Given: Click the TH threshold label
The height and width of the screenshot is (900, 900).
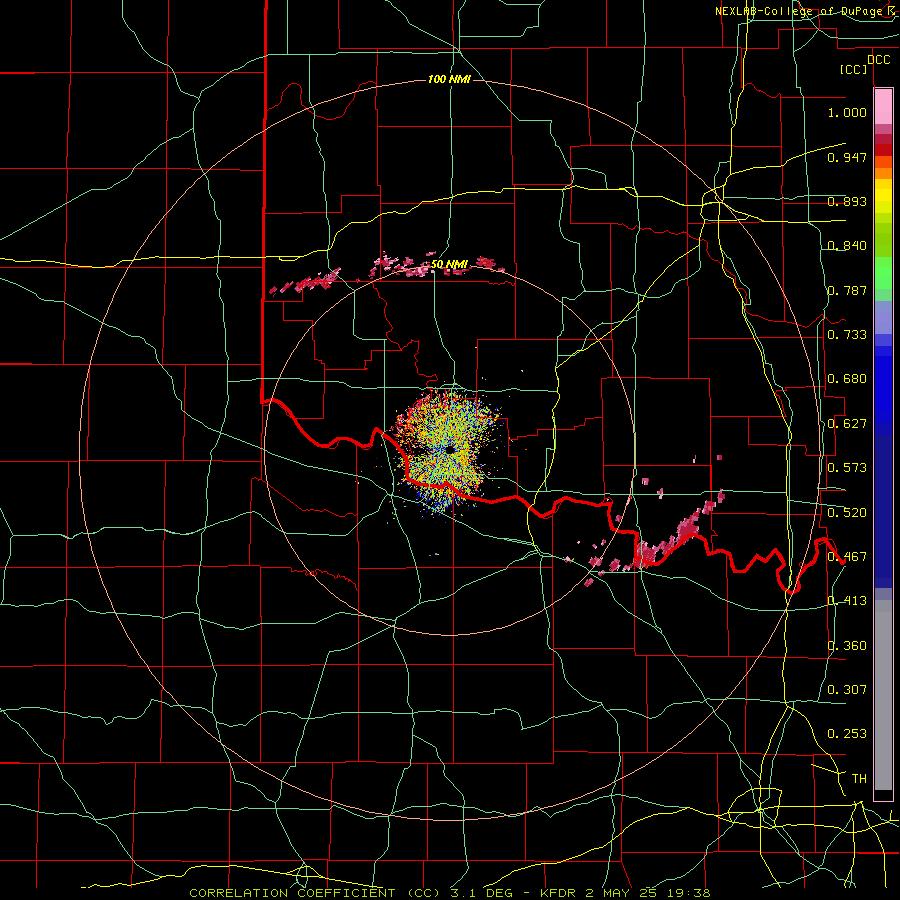Looking at the screenshot, I should click(x=859, y=779).
